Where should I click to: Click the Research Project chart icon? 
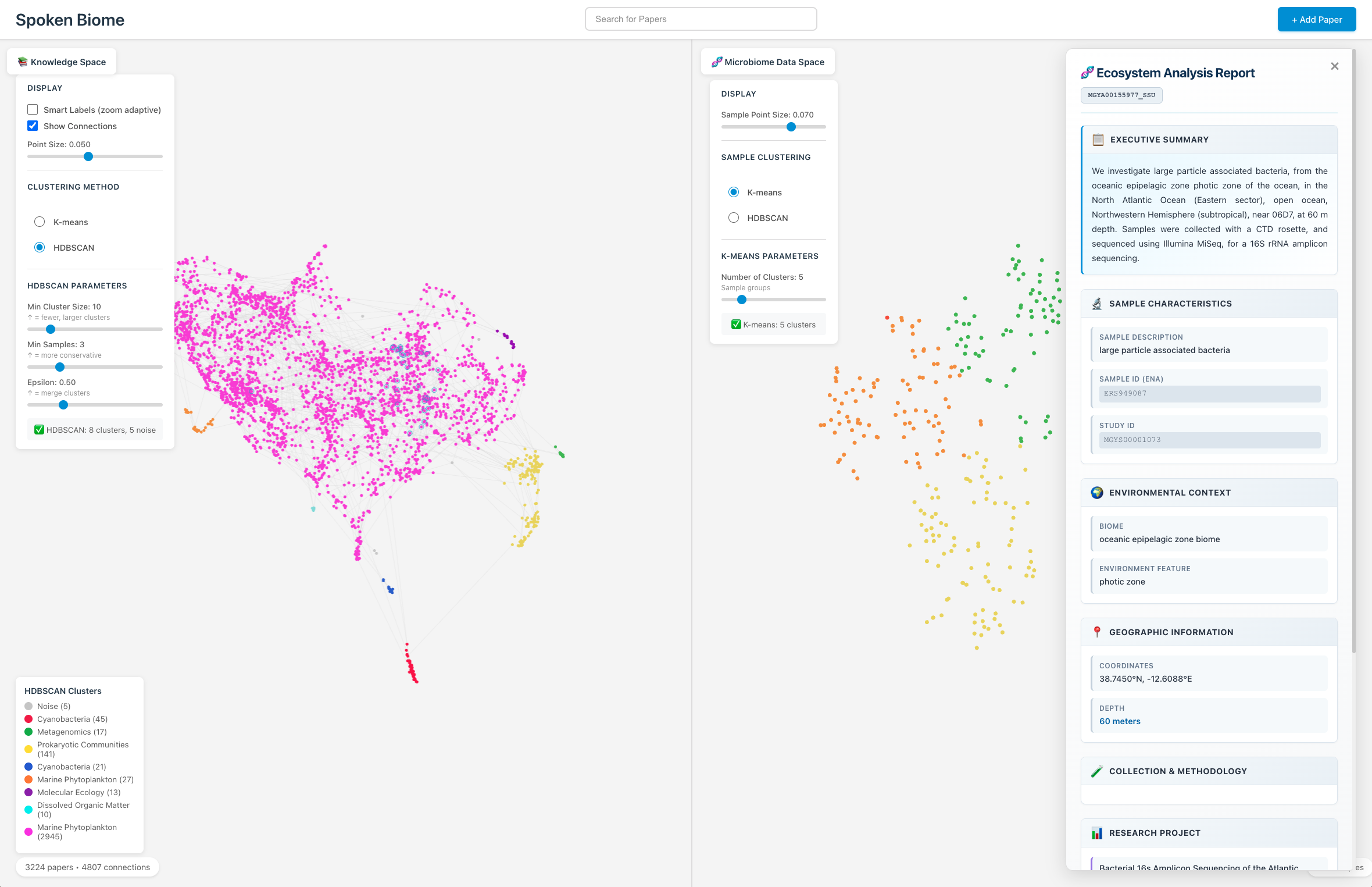click(1097, 833)
